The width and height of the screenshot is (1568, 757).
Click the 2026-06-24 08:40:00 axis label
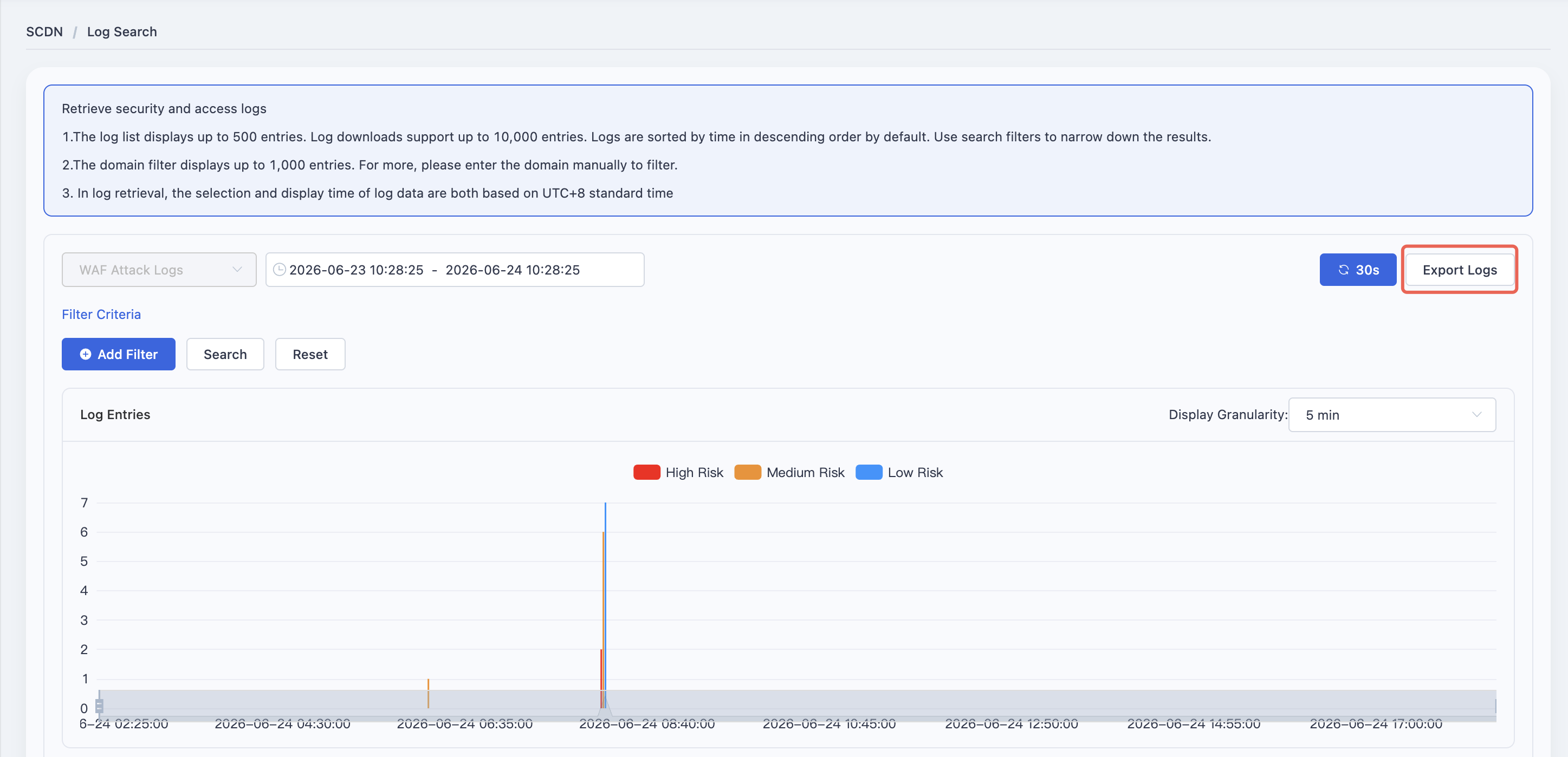pyautogui.click(x=646, y=723)
